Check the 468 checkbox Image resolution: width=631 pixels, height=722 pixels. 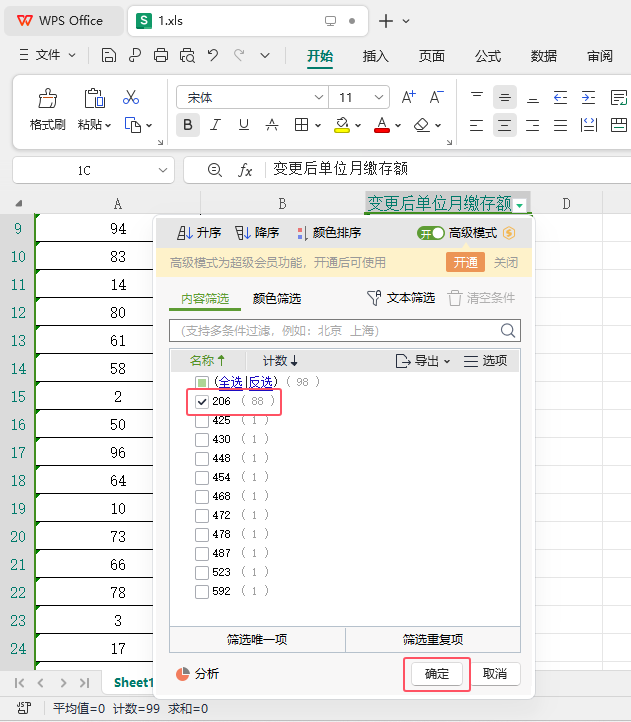coord(202,496)
